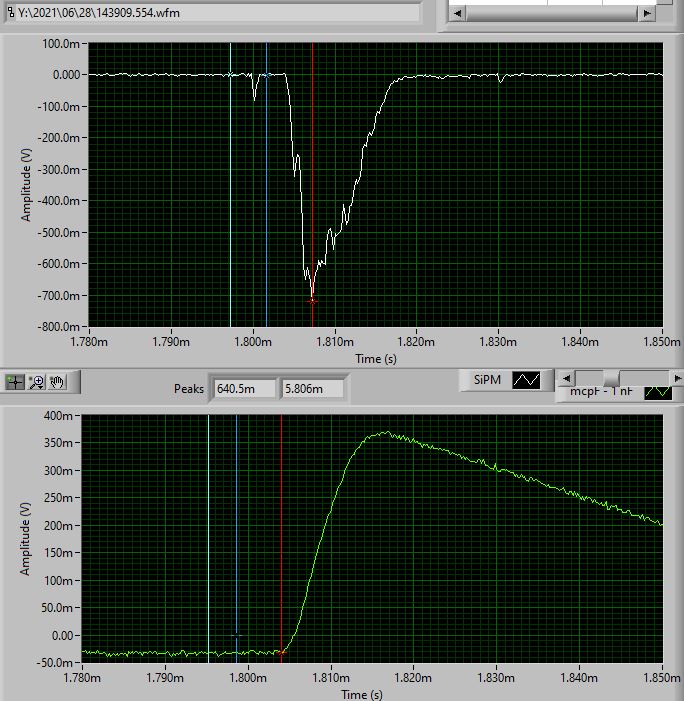Click upper graph x-axis label 1.780m
The height and width of the screenshot is (701, 684).
coord(89,342)
